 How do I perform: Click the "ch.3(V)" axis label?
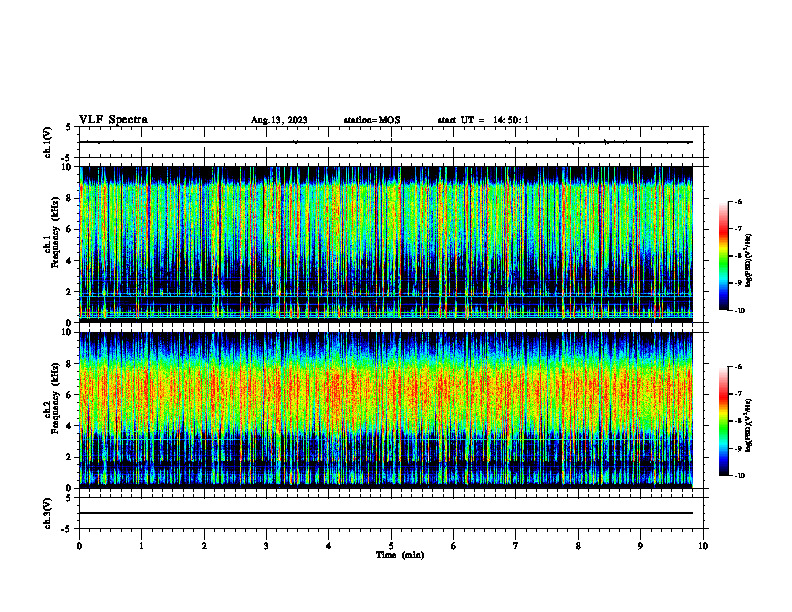pos(47,514)
